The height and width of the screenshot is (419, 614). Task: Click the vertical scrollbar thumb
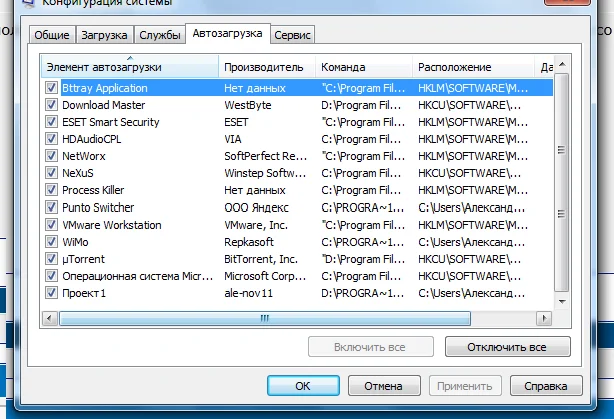[562, 182]
